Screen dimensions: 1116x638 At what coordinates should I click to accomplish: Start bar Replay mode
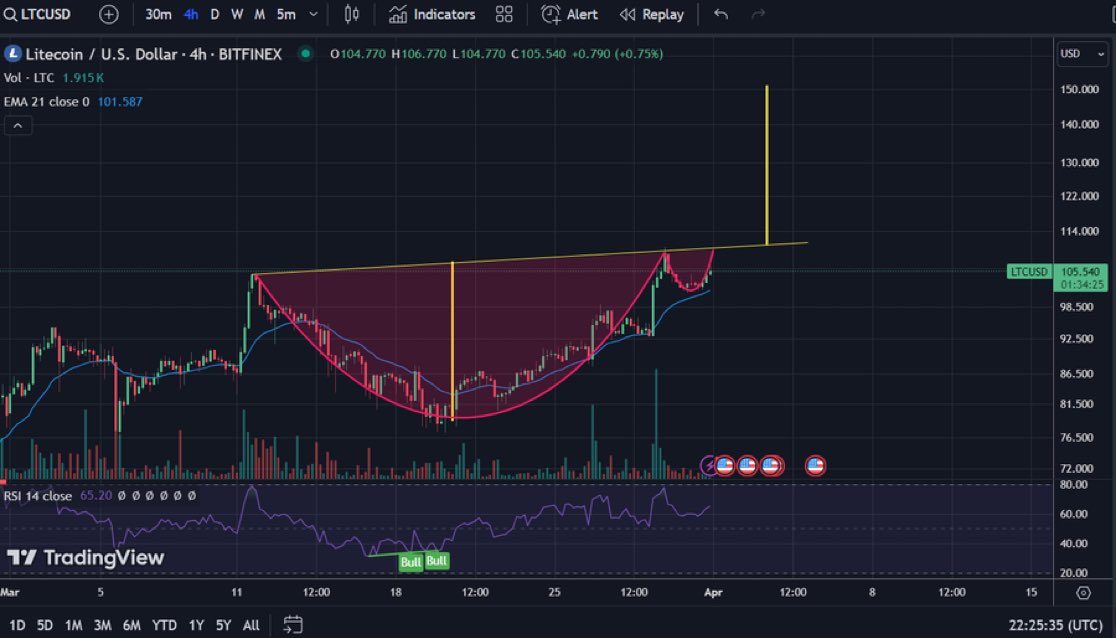(x=651, y=14)
